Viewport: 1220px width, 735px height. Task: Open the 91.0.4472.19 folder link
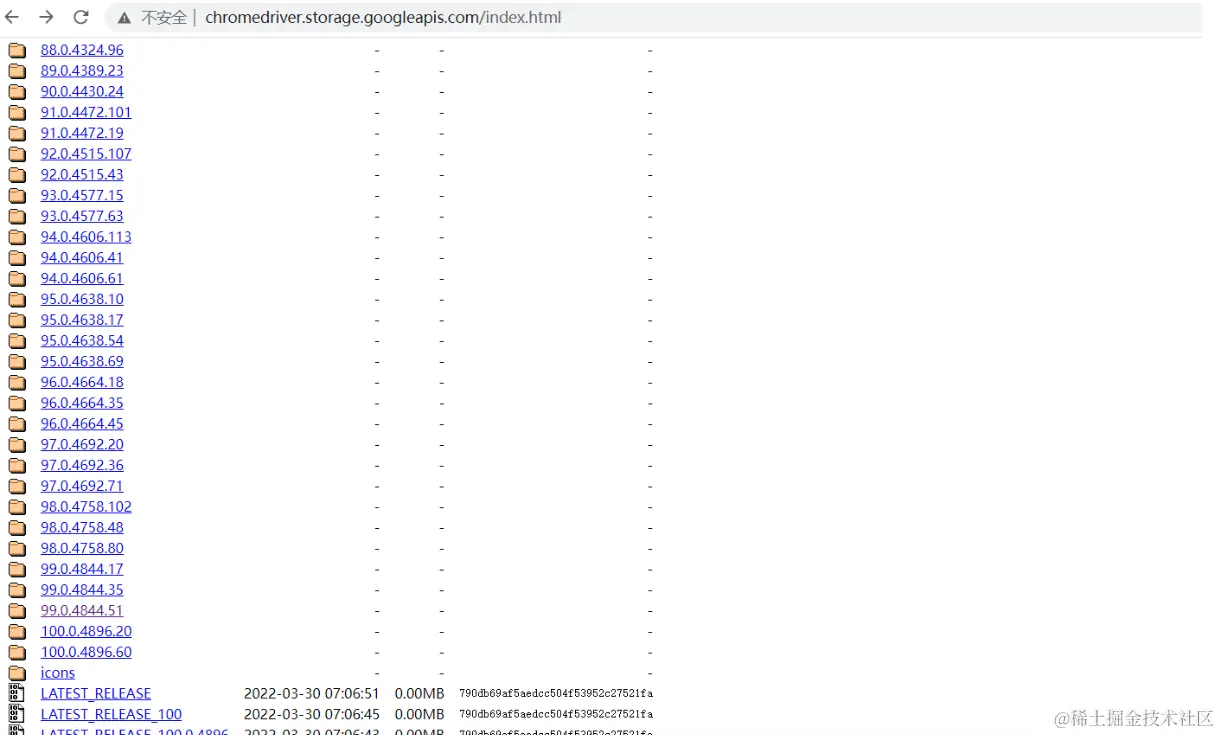[82, 133]
